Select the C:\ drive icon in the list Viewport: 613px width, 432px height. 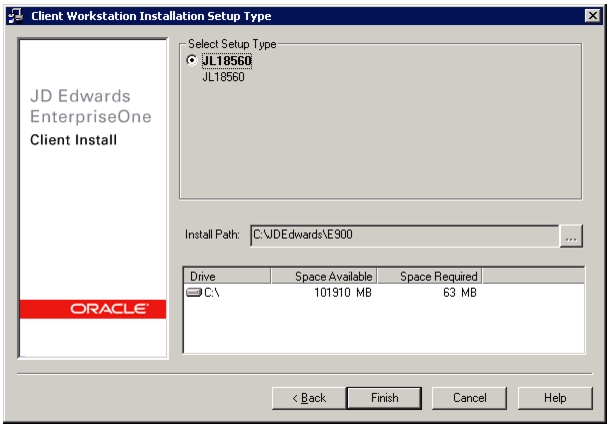[194, 292]
